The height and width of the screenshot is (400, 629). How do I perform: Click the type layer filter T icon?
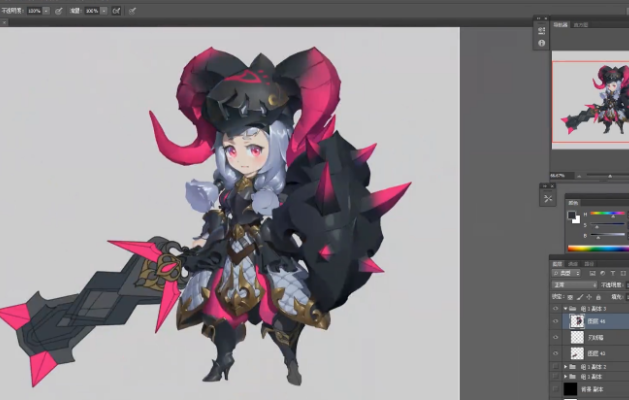pyautogui.click(x=613, y=273)
